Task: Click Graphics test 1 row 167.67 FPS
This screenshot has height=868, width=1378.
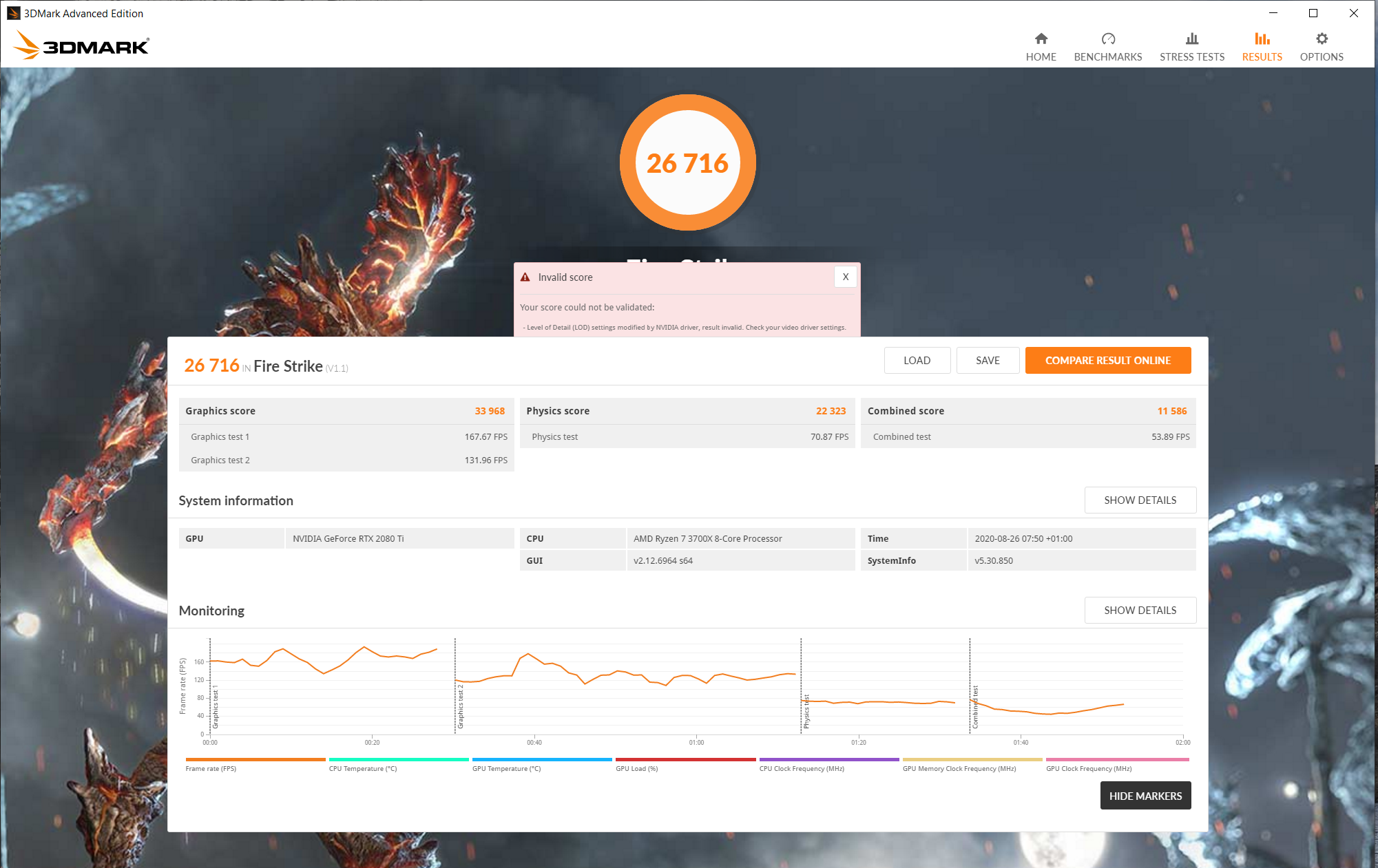Action: (x=346, y=436)
